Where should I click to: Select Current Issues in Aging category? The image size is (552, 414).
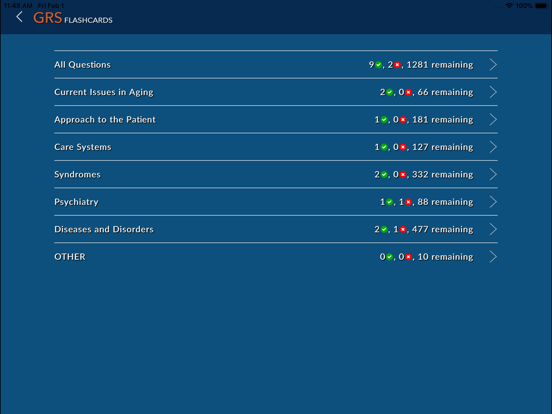coord(276,92)
